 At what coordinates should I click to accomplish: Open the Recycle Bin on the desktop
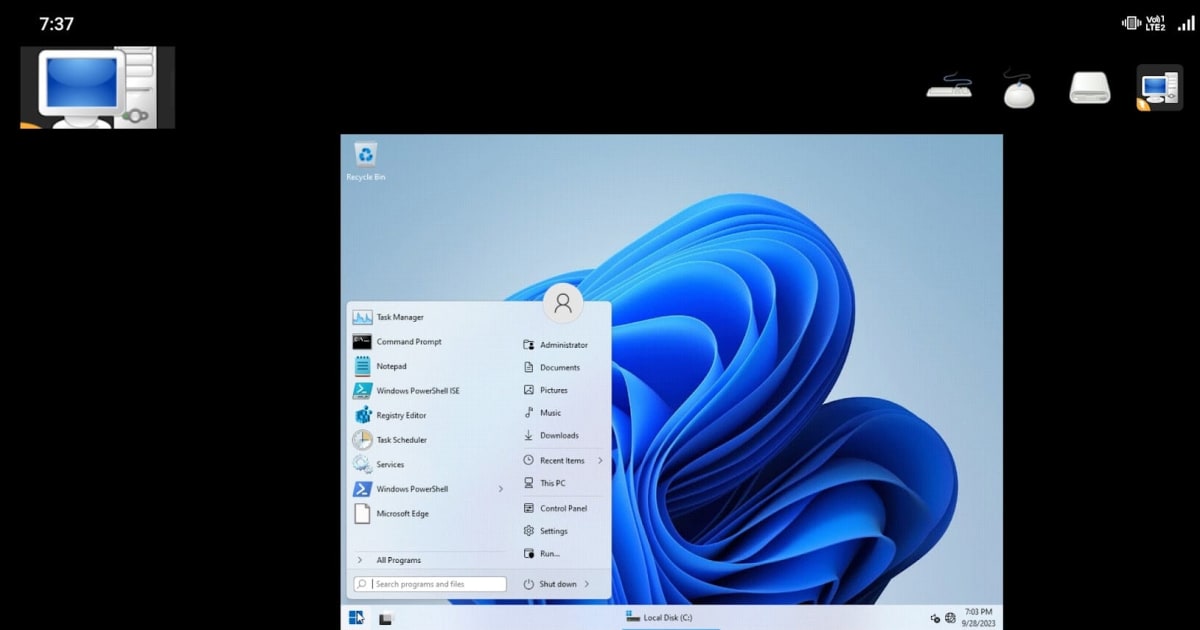pos(365,157)
